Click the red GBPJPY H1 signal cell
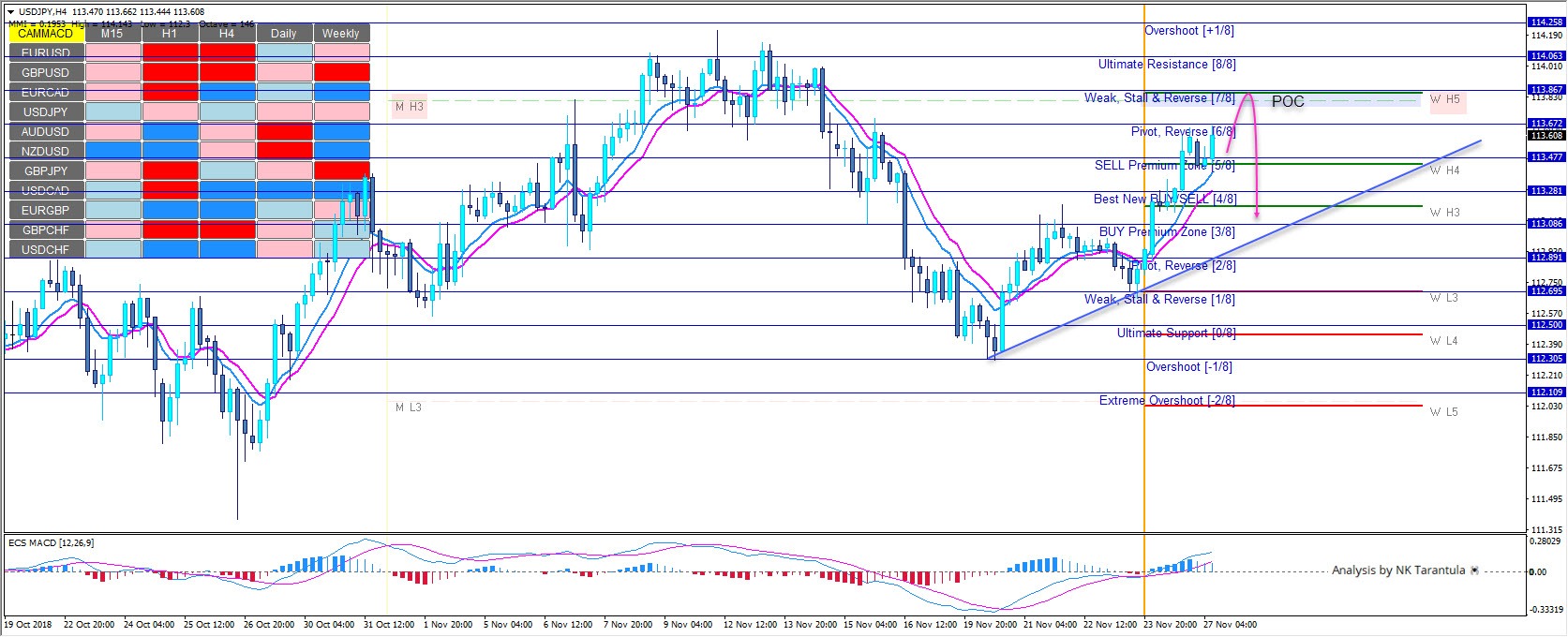 (x=170, y=170)
